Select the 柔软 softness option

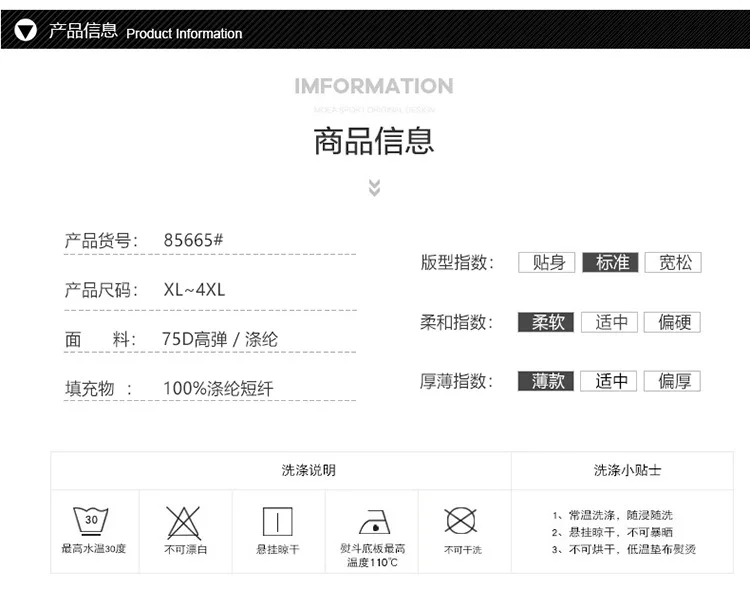coord(546,322)
